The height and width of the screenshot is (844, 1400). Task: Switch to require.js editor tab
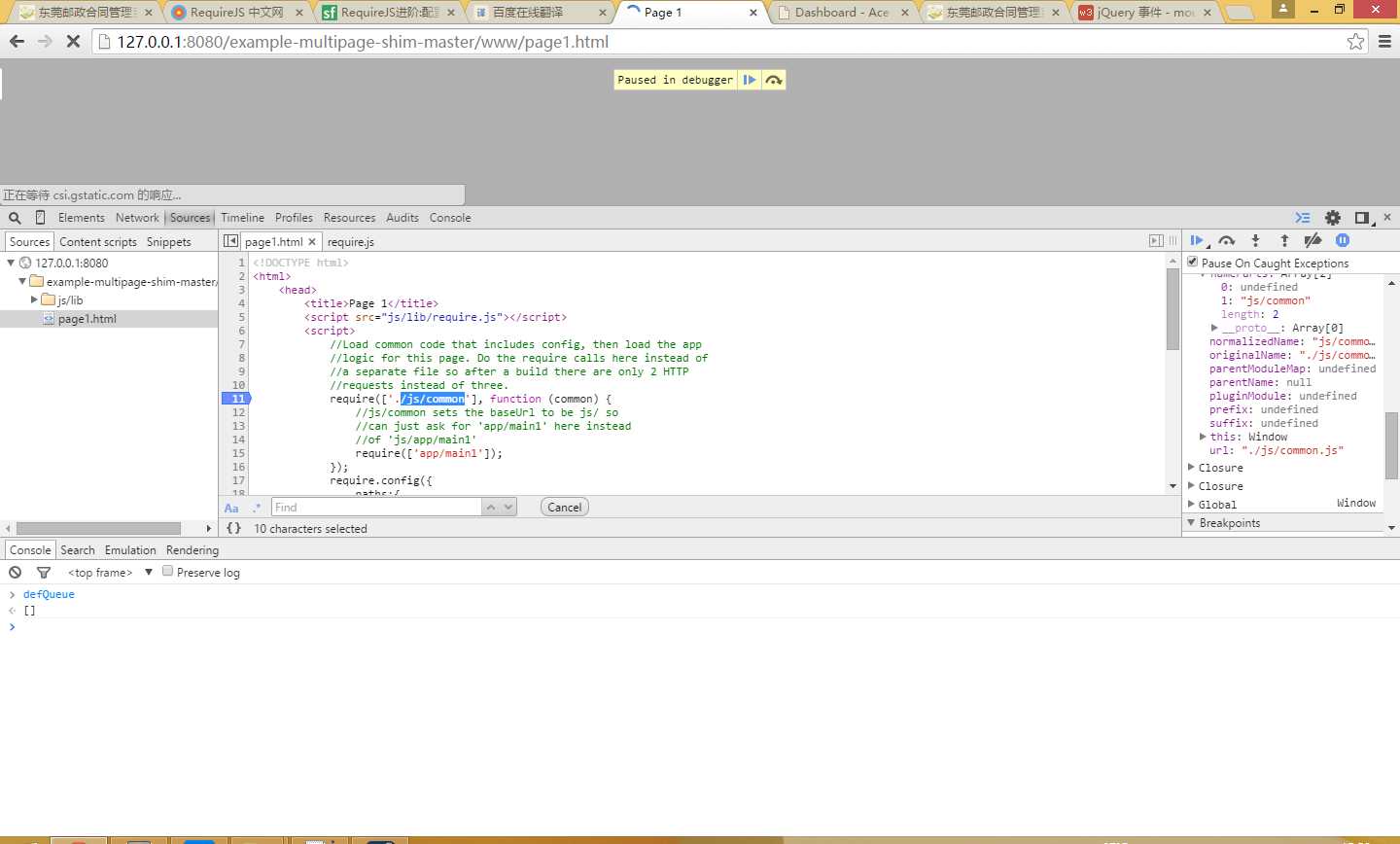pyautogui.click(x=351, y=242)
